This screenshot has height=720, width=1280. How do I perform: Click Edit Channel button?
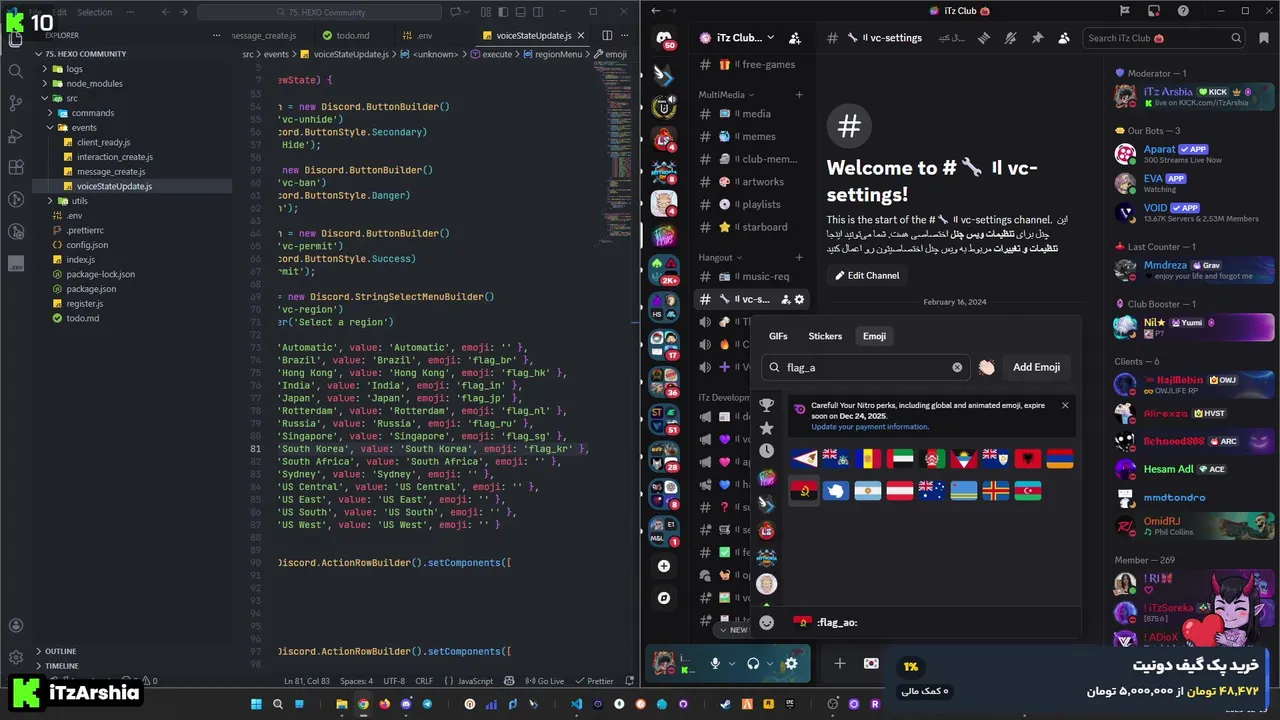(868, 276)
